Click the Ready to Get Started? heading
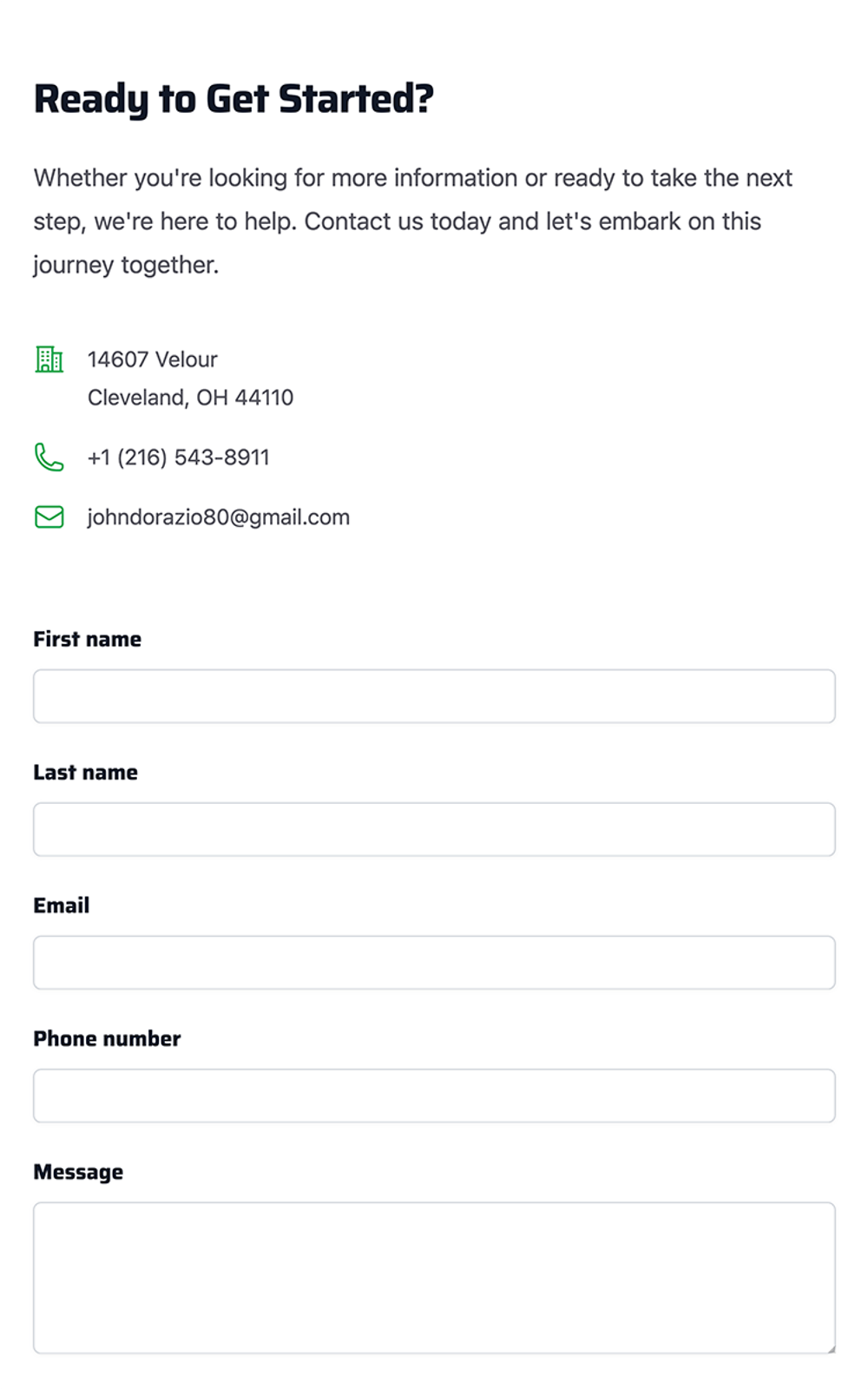The image size is (868, 1389). [x=233, y=99]
